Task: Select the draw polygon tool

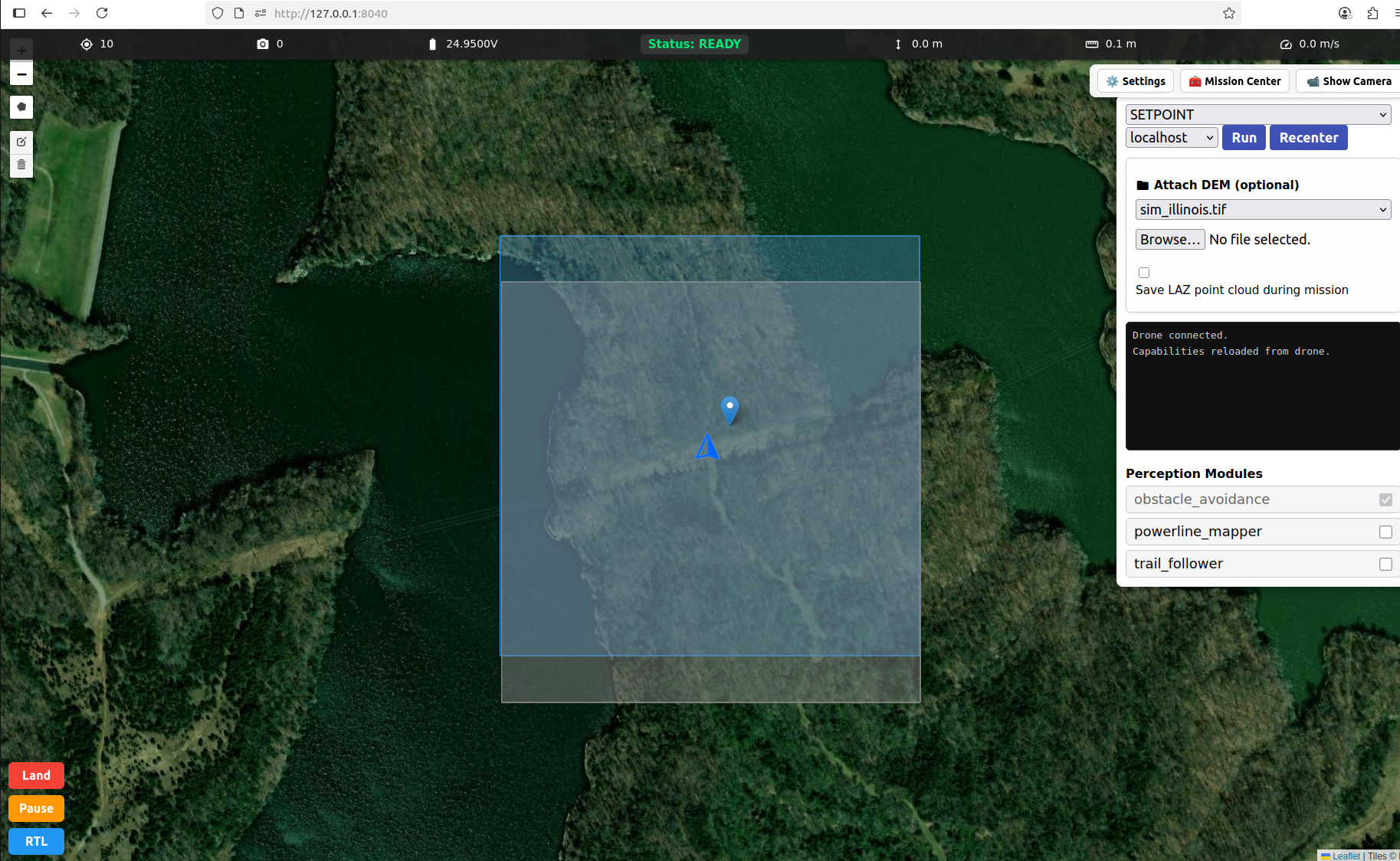Action: click(21, 107)
